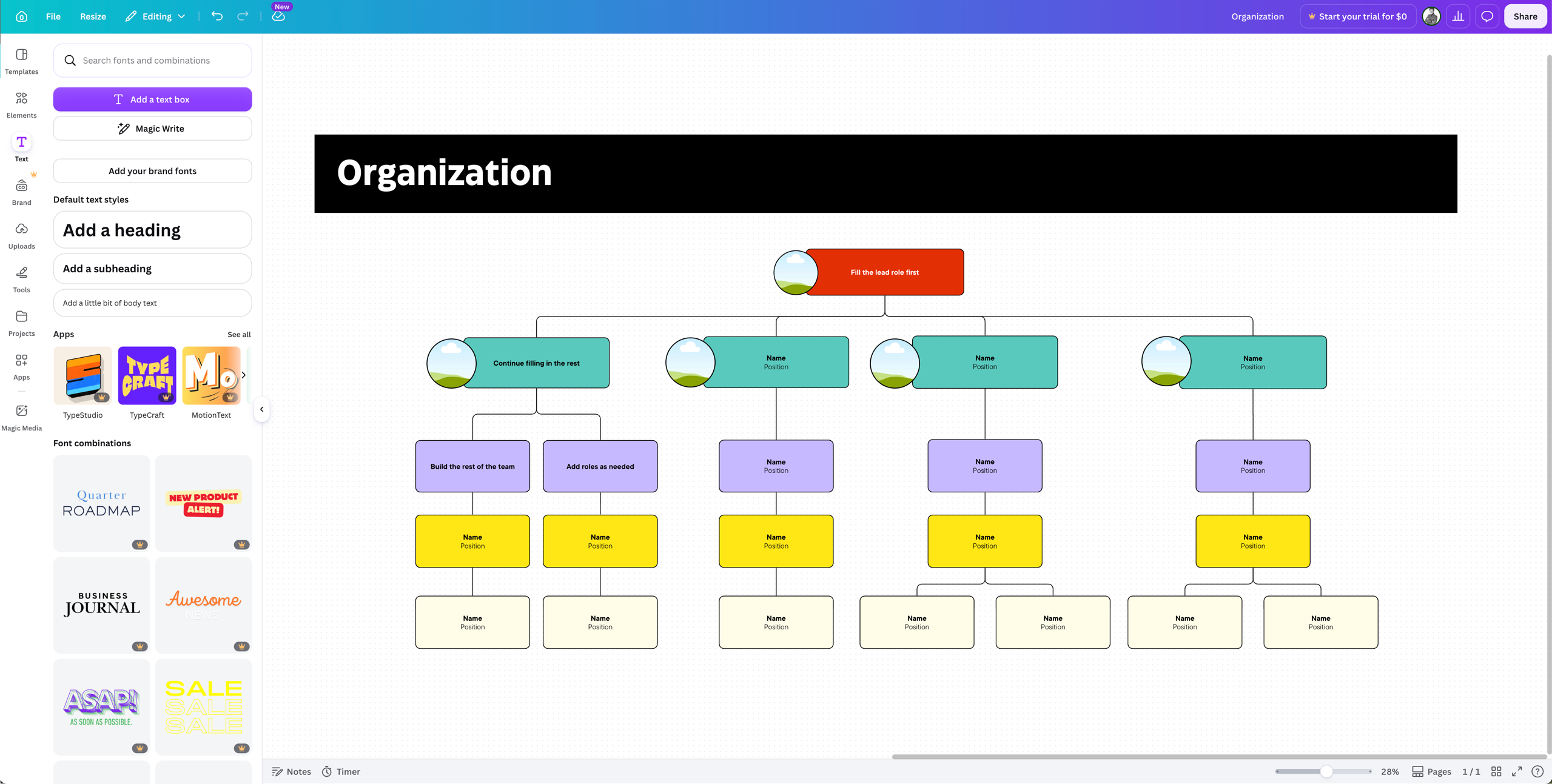1552x784 pixels.
Task: Click the Share button
Action: pos(1525,16)
